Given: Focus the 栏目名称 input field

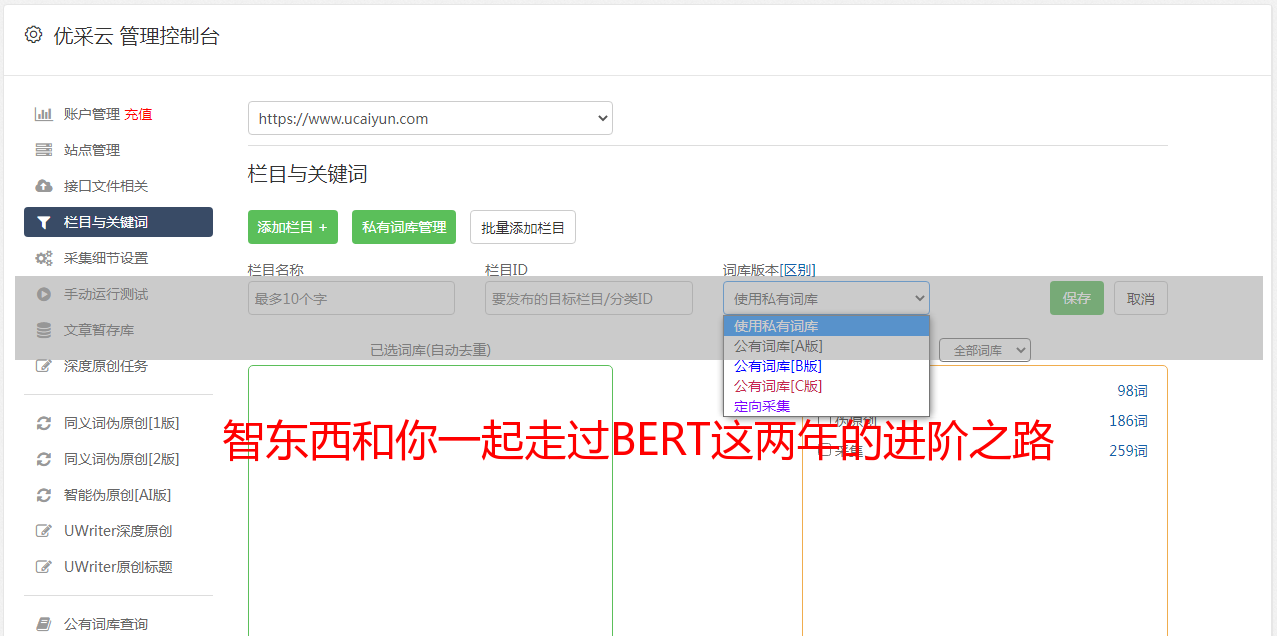Looking at the screenshot, I should click(x=351, y=298).
